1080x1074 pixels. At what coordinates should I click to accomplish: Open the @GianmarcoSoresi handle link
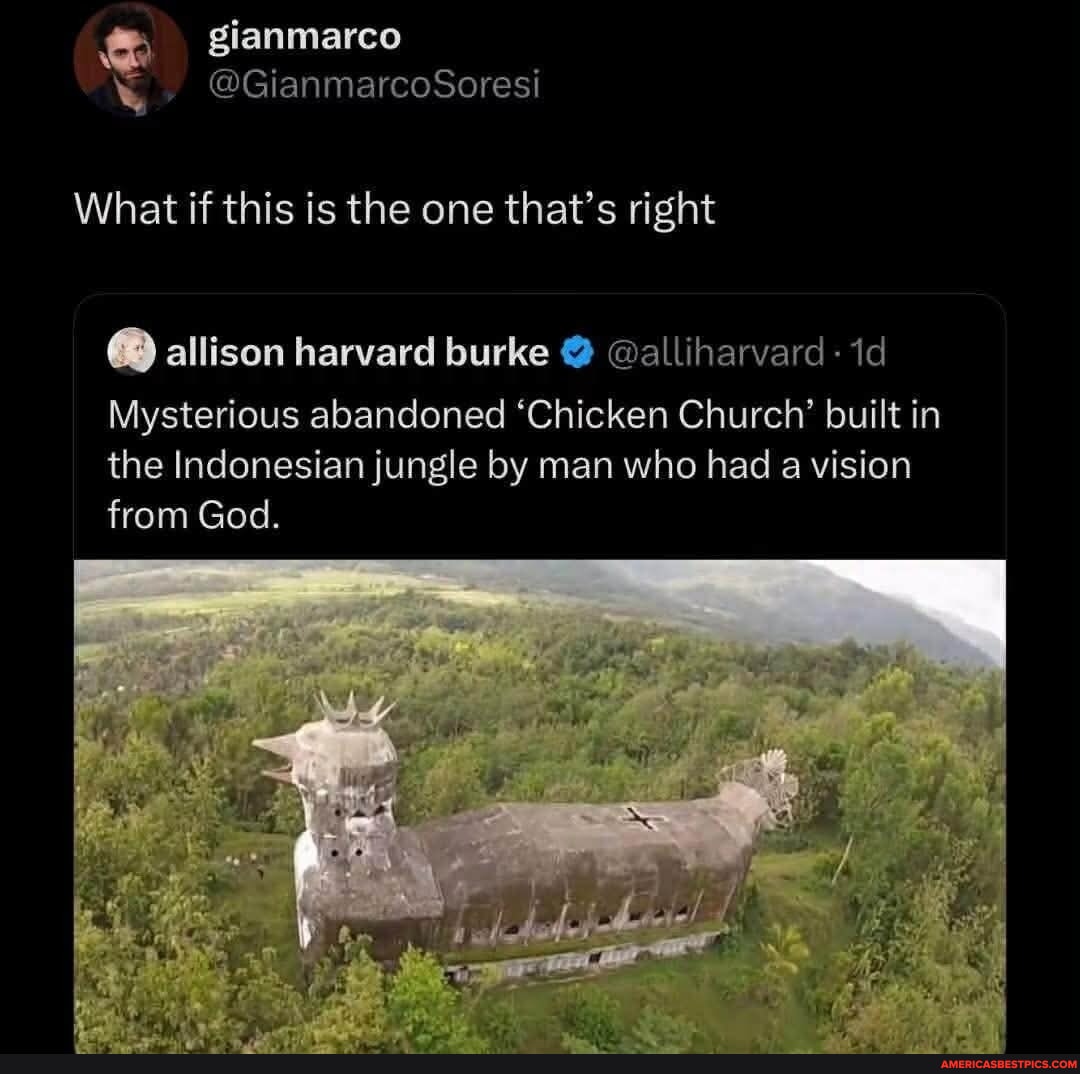374,84
